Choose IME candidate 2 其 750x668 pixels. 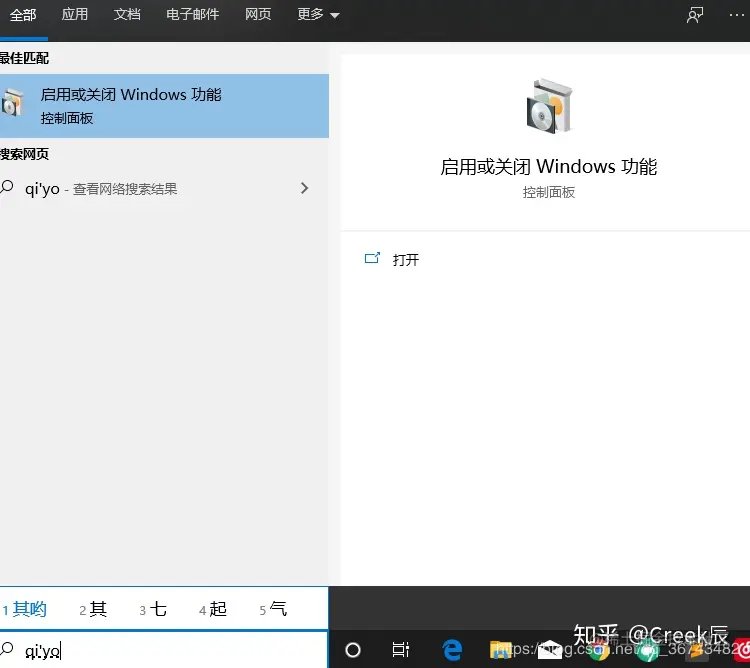pos(93,609)
